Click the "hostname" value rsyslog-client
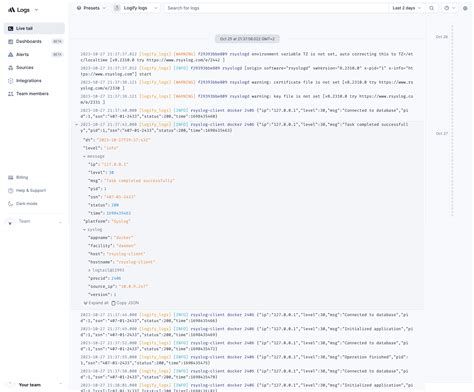This screenshot has height=392, width=474. [136, 262]
